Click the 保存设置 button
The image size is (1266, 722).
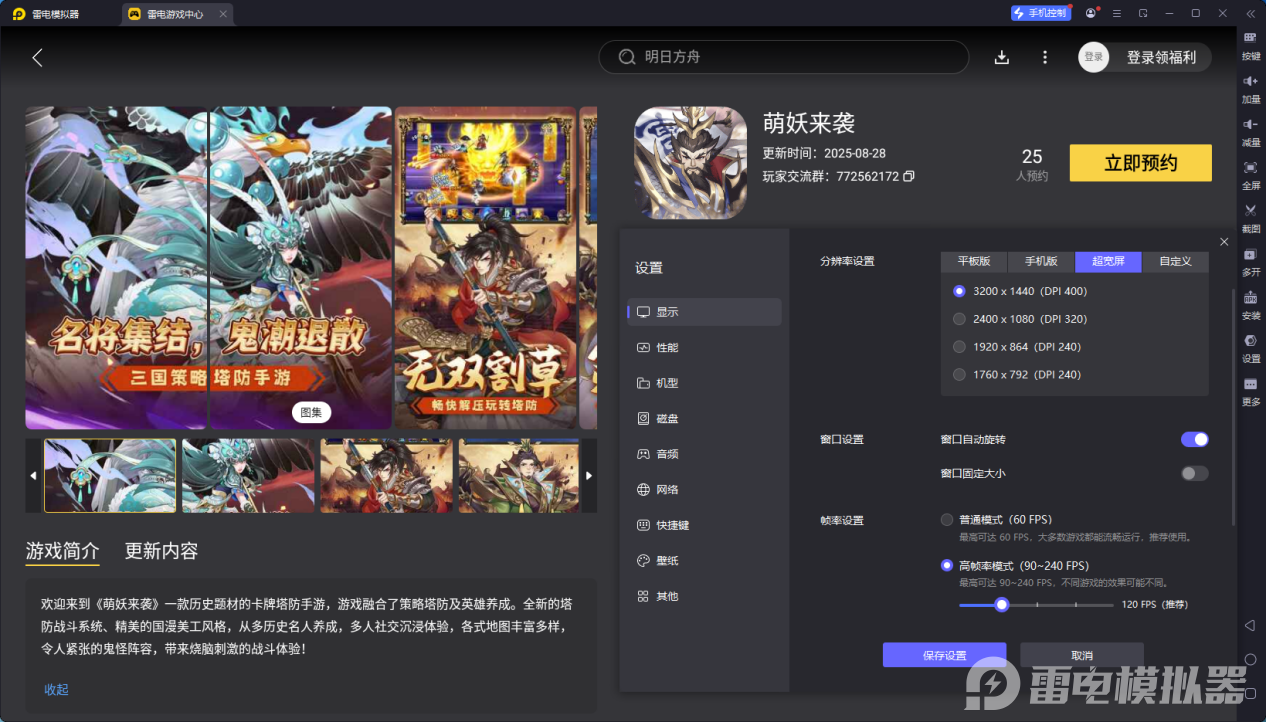coord(944,655)
